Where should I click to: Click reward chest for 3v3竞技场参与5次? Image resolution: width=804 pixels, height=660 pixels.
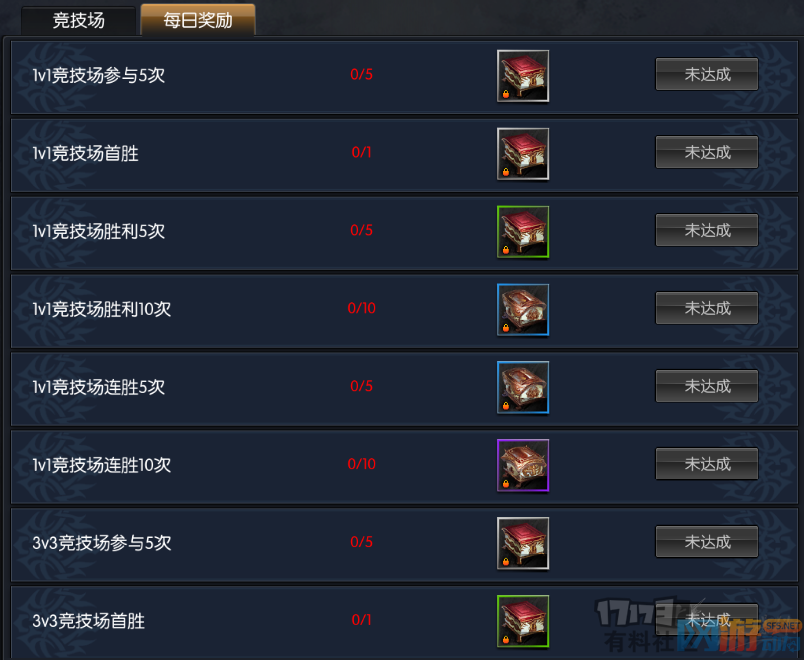(523, 543)
